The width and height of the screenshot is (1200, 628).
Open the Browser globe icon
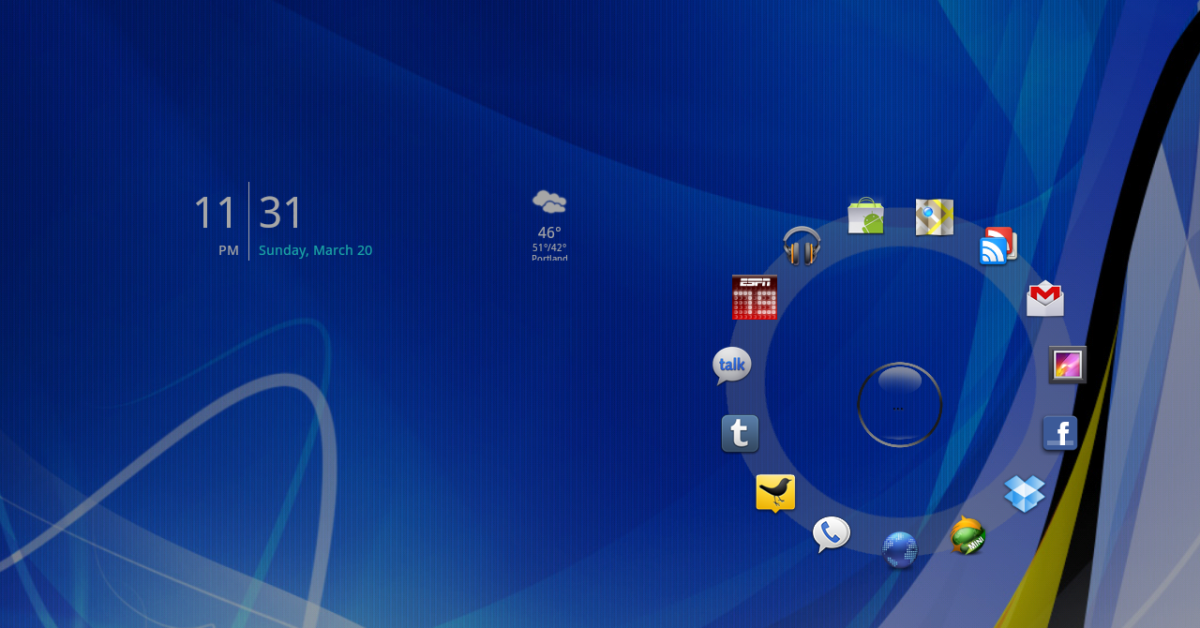click(899, 549)
